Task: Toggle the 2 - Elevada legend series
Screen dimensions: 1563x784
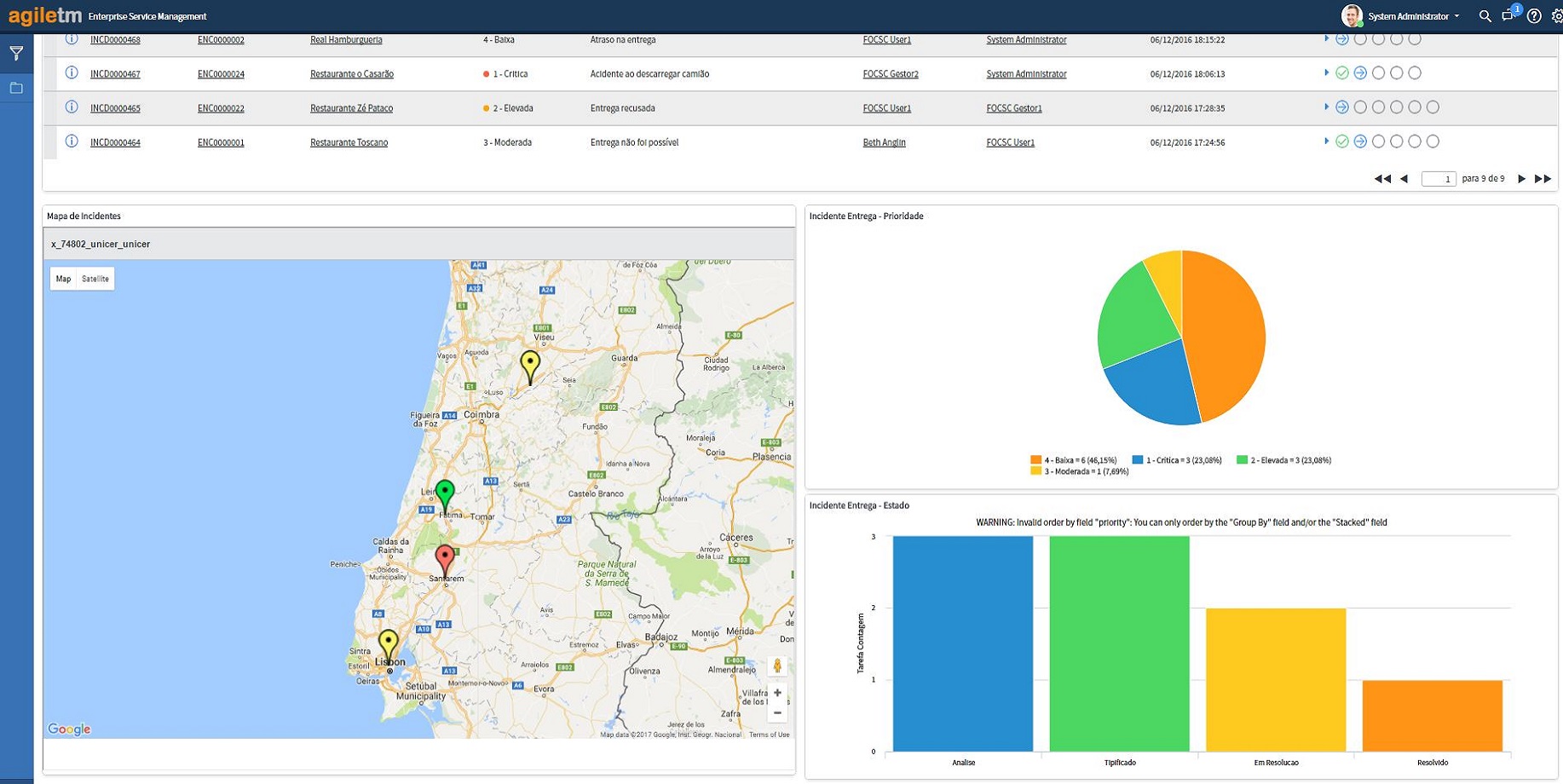Action: 1283,460
